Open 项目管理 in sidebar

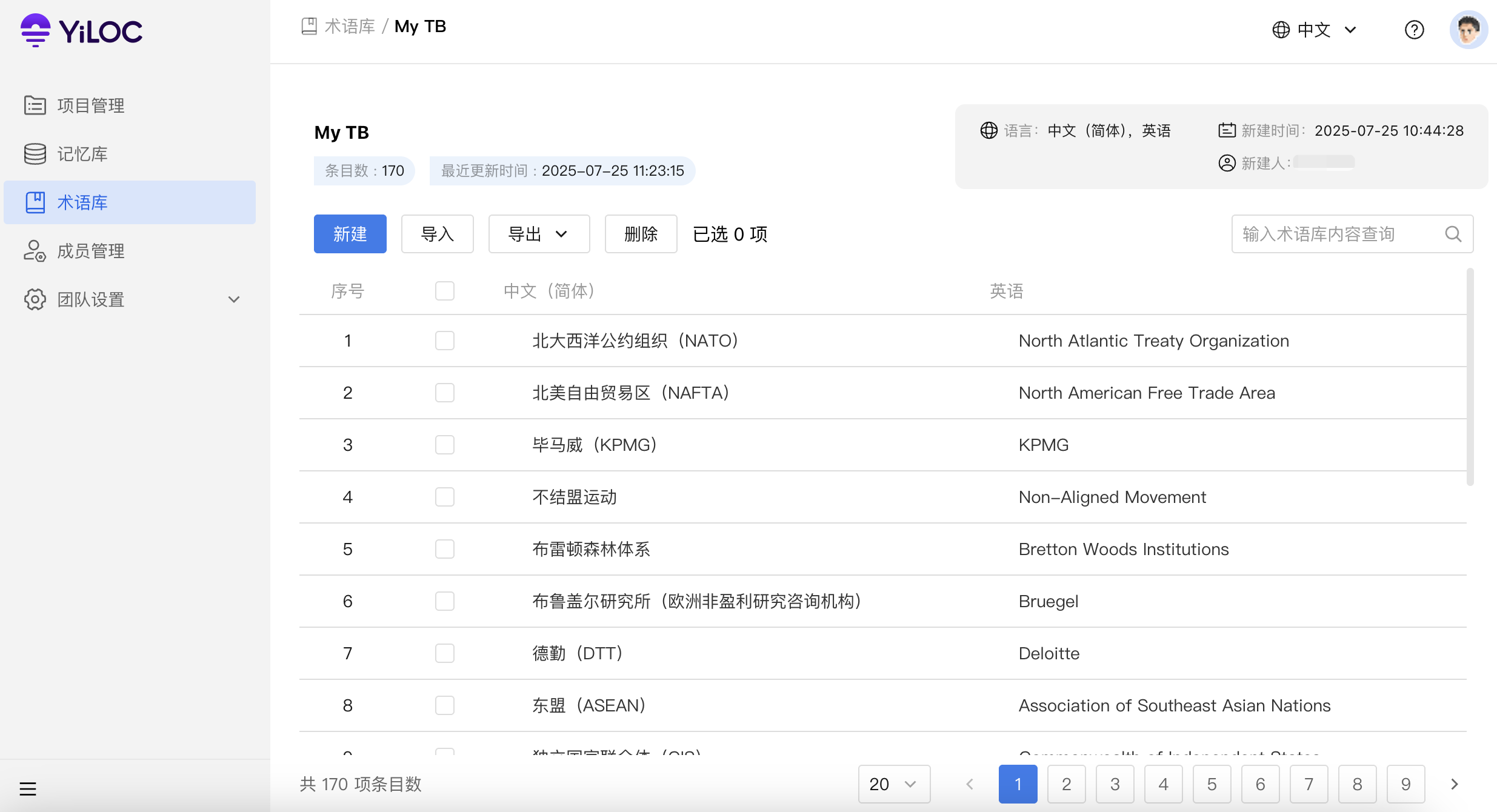click(x=130, y=105)
